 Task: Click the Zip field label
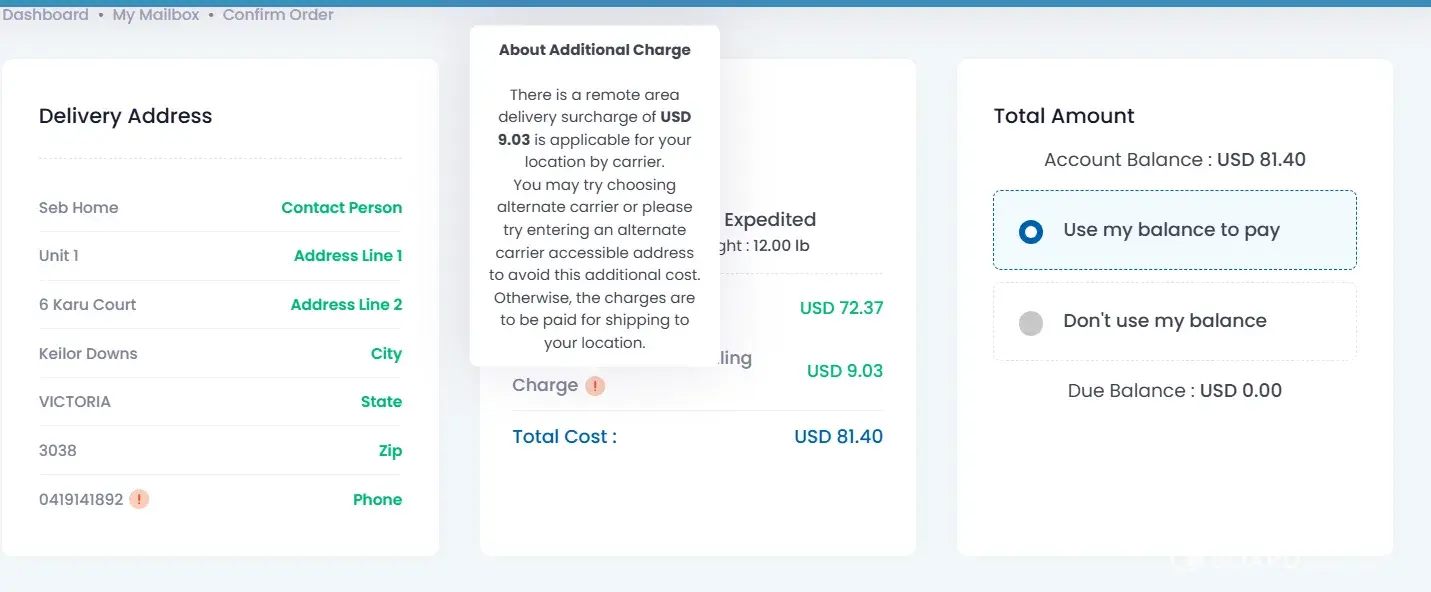coord(390,451)
